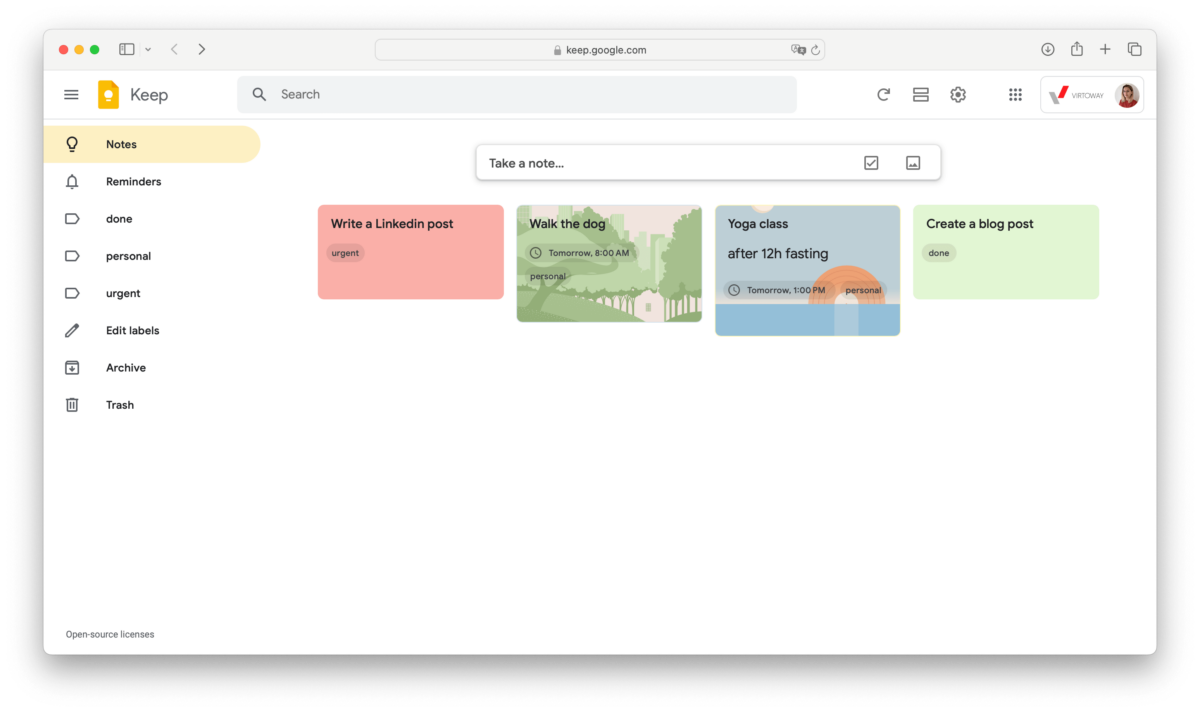Open the Archive section
Screen dimensions: 1200x712
[126, 367]
